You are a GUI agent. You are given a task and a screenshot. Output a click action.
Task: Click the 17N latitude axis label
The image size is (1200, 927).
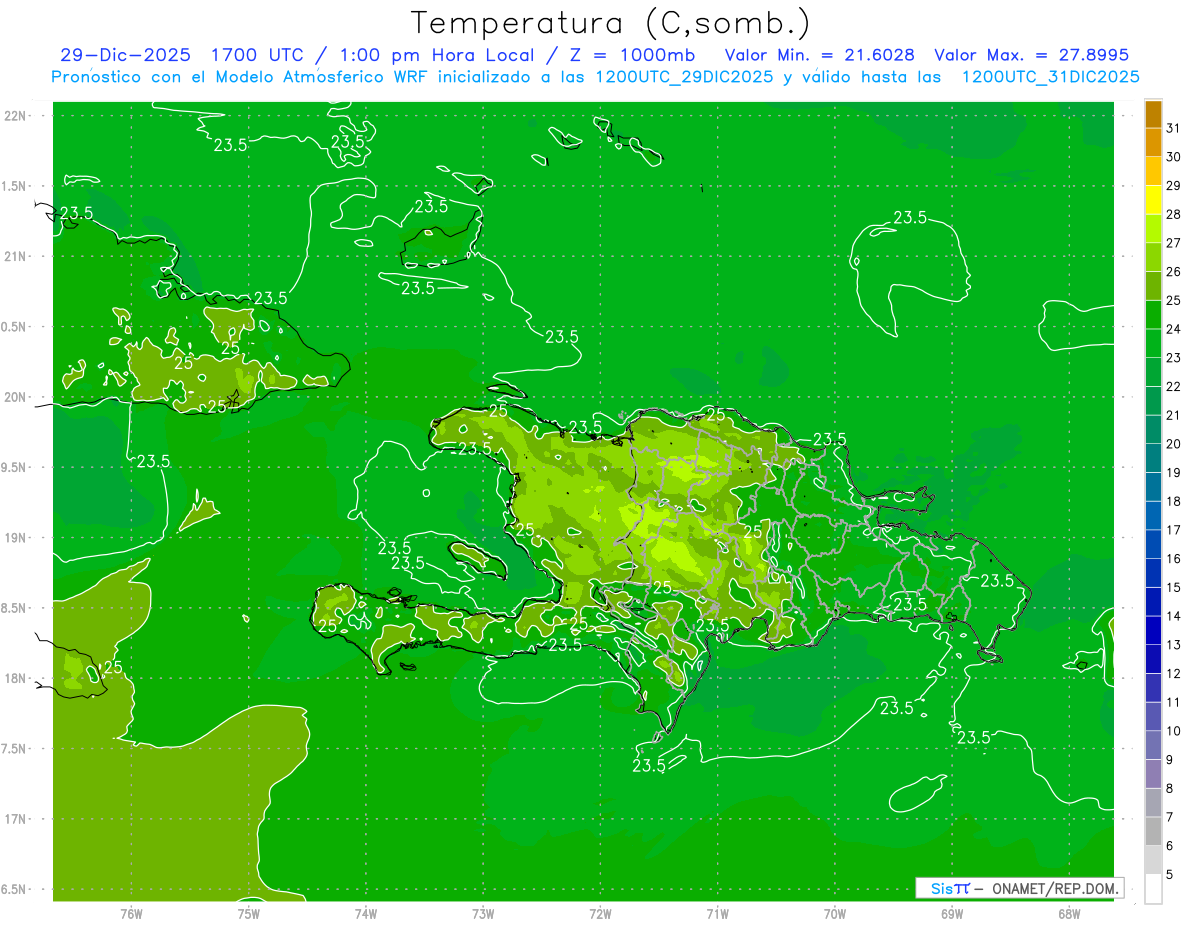click(14, 820)
